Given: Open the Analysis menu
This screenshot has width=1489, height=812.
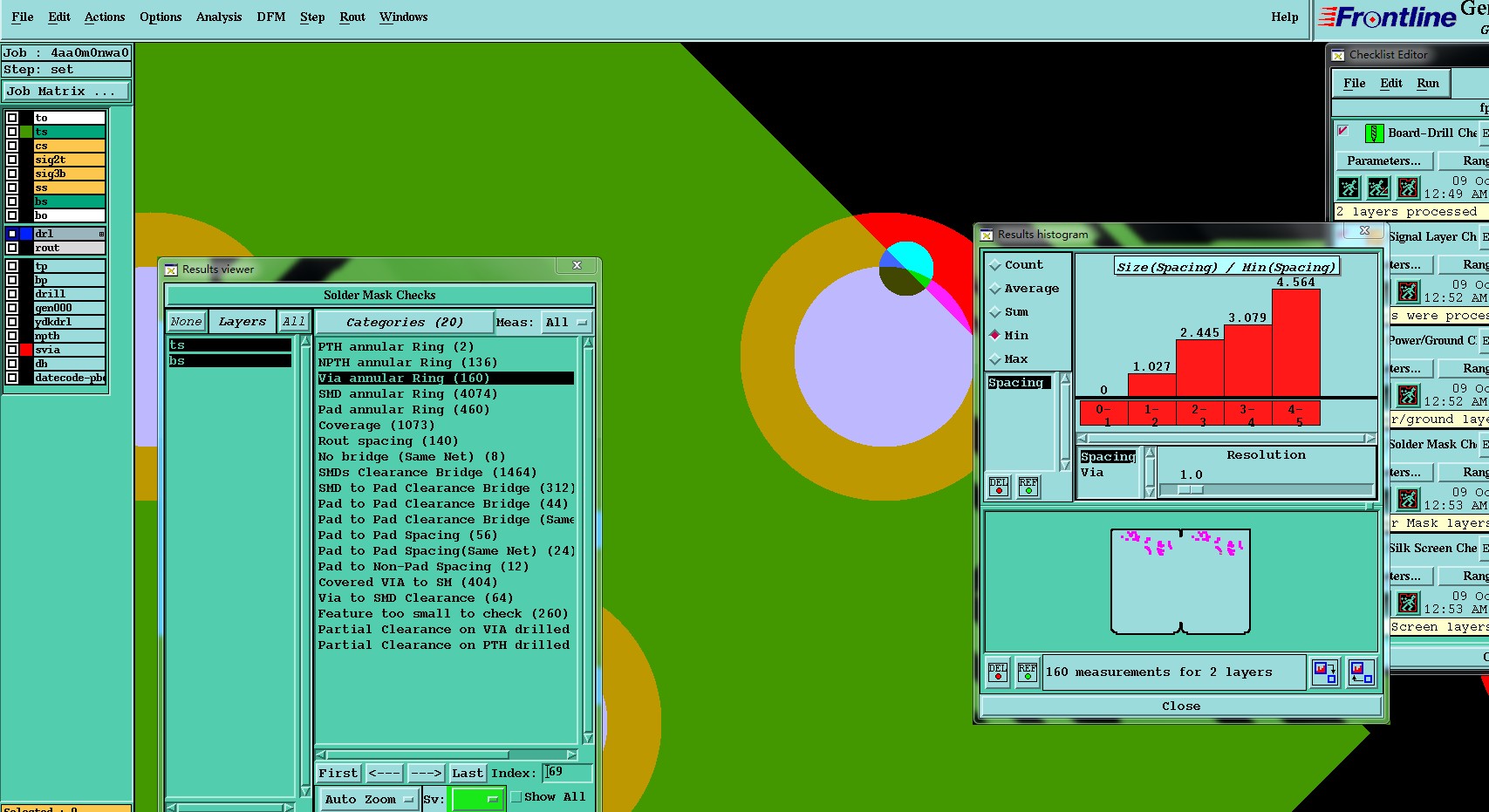Looking at the screenshot, I should pos(219,17).
